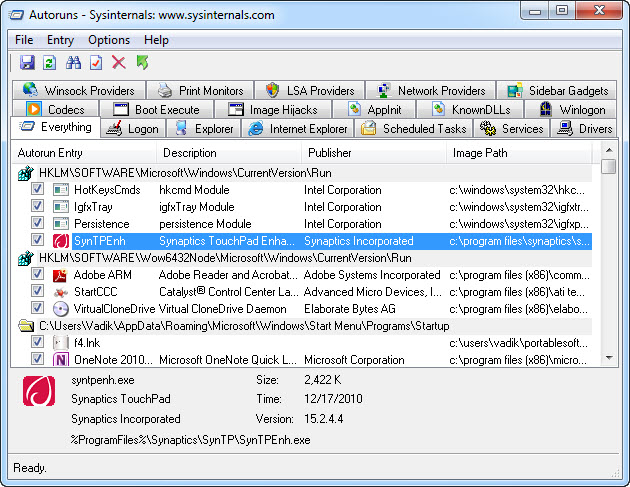Click the OneNote 2010 row icon
Screen dimensions: 630x487
point(61,360)
